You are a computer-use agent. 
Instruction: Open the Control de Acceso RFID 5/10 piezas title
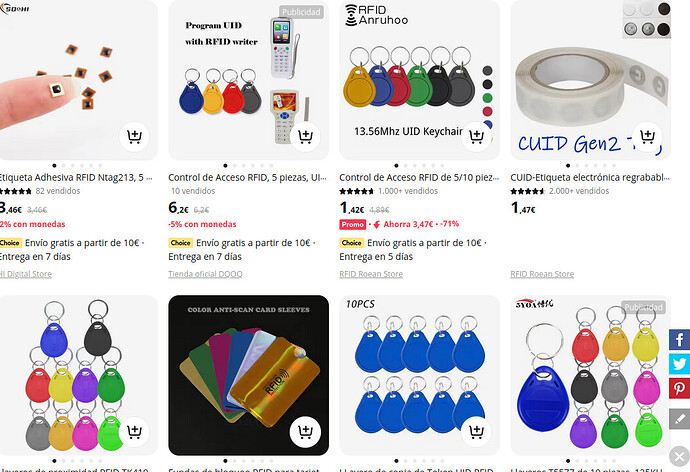tap(418, 177)
